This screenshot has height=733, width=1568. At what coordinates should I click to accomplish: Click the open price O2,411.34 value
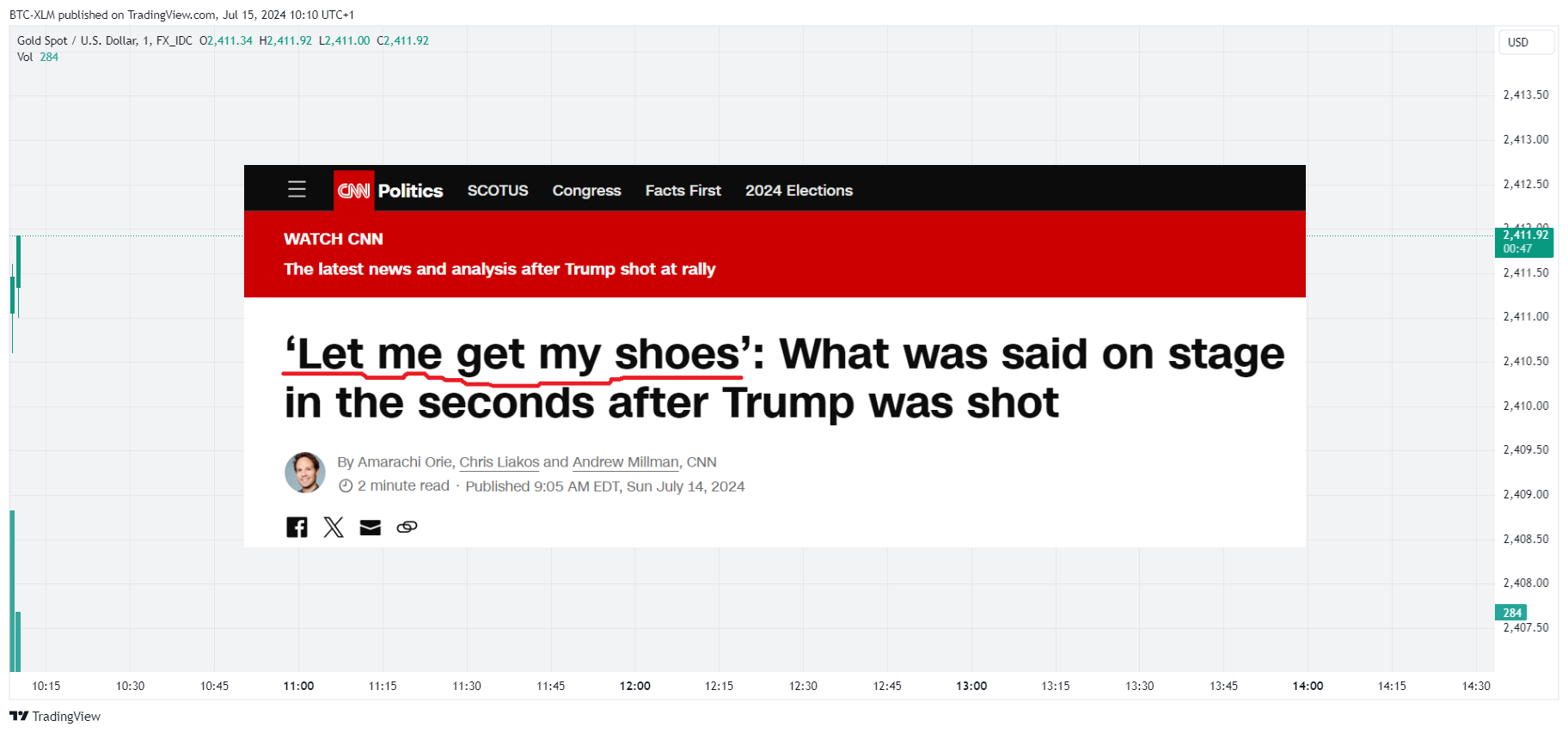pos(226,40)
